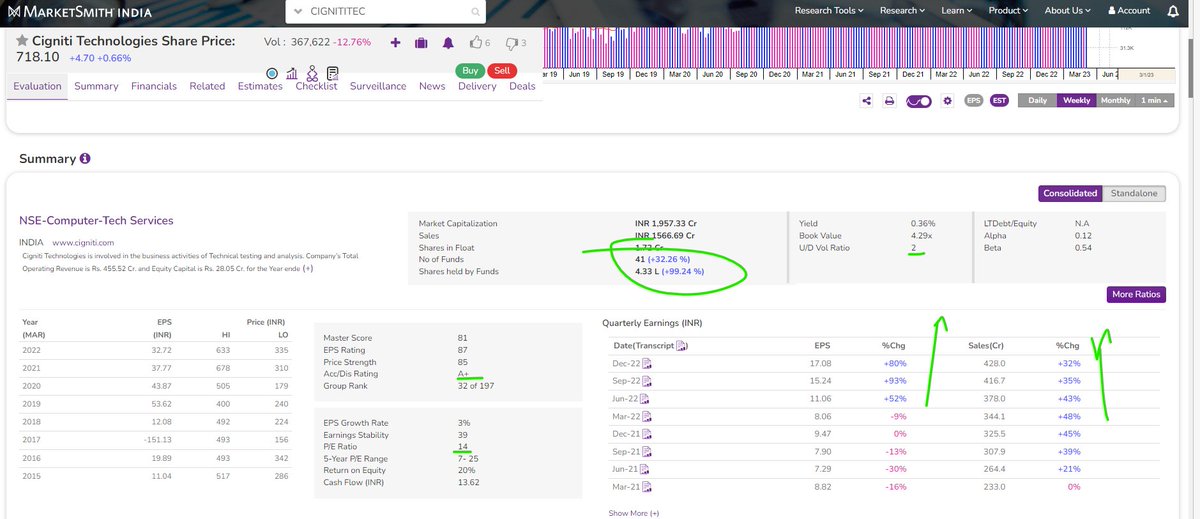Open the 1 min interval dropdown
The image size is (1200, 519).
pos(1155,101)
